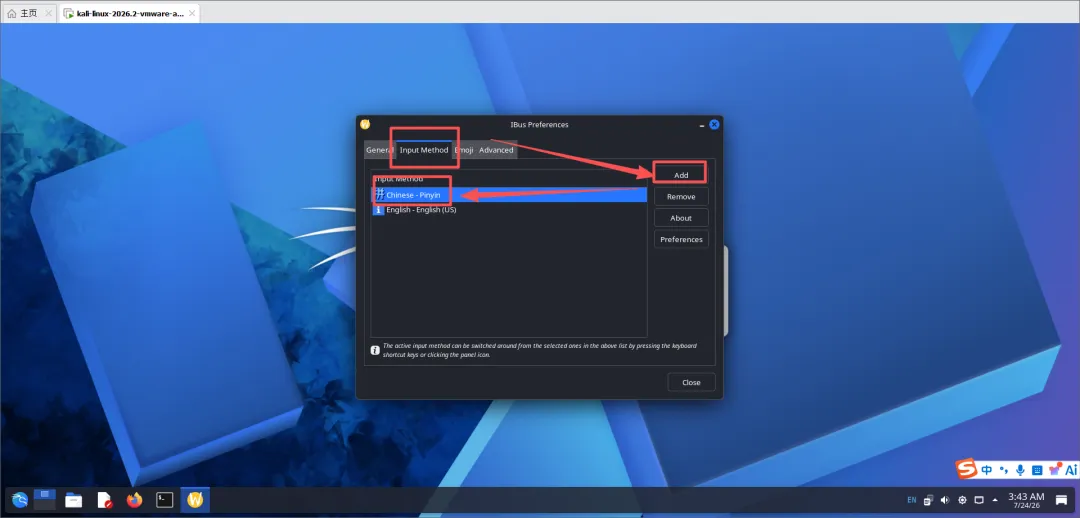Select the Chinese - Pinyin row

click(509, 195)
